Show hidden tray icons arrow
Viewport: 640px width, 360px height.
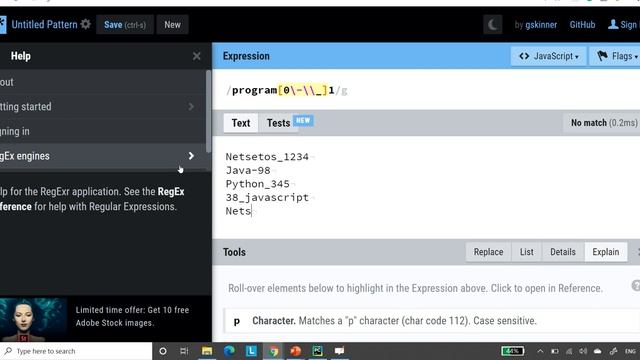[540, 351]
